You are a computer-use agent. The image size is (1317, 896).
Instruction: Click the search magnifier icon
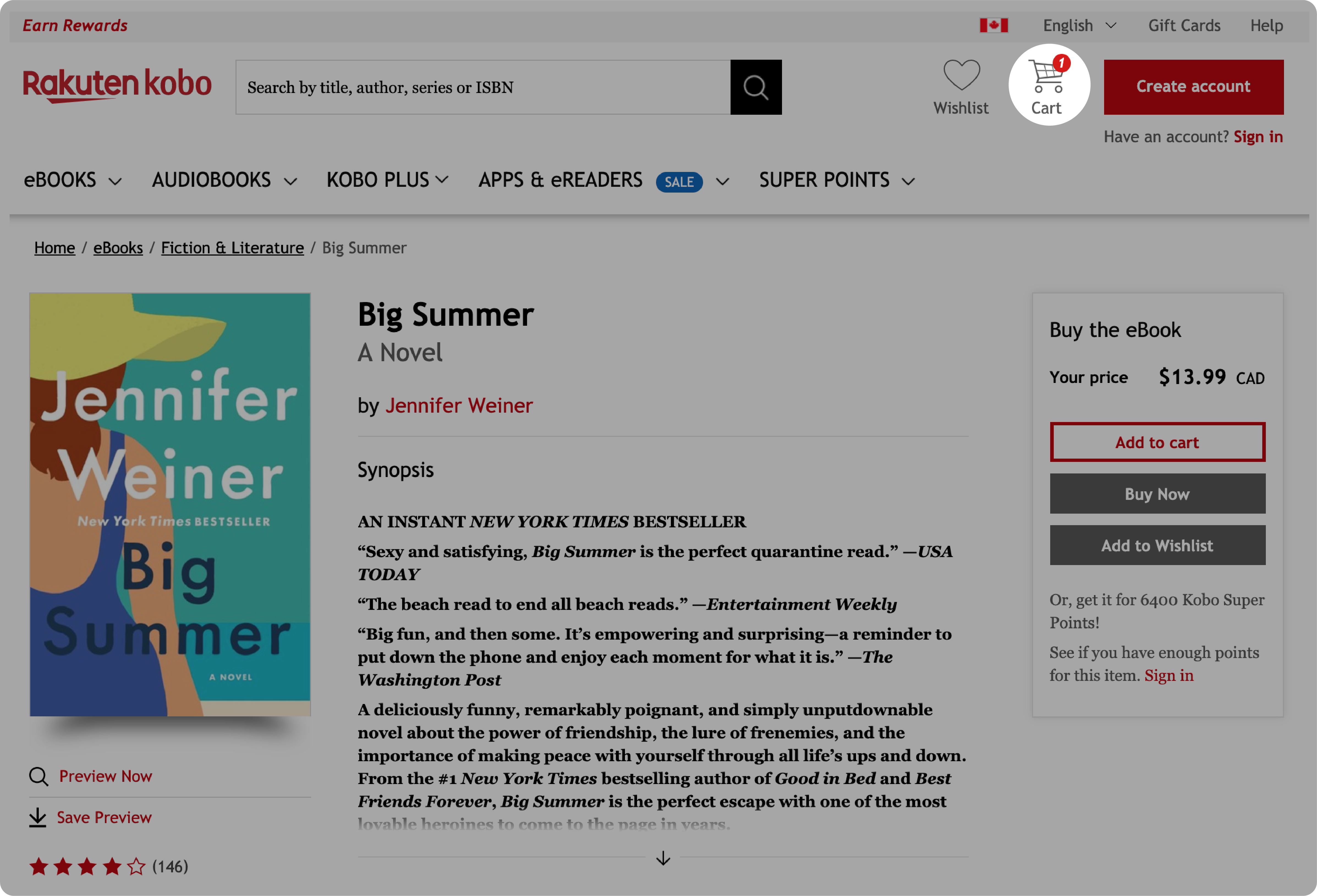[x=757, y=87]
